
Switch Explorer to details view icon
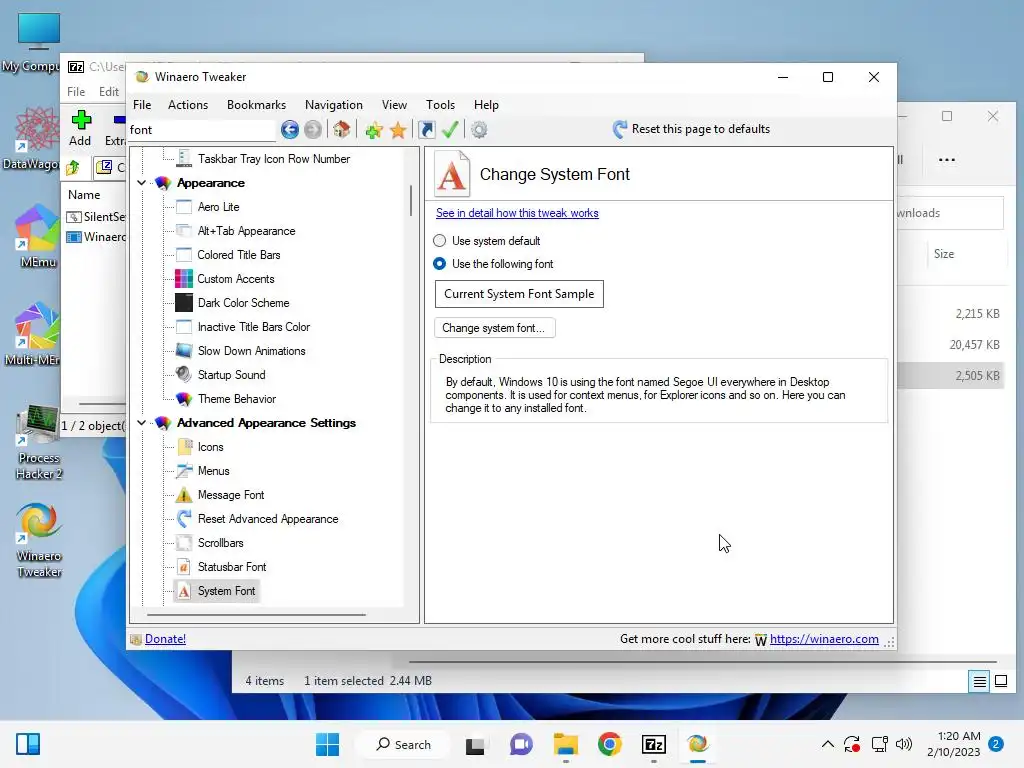pos(980,681)
